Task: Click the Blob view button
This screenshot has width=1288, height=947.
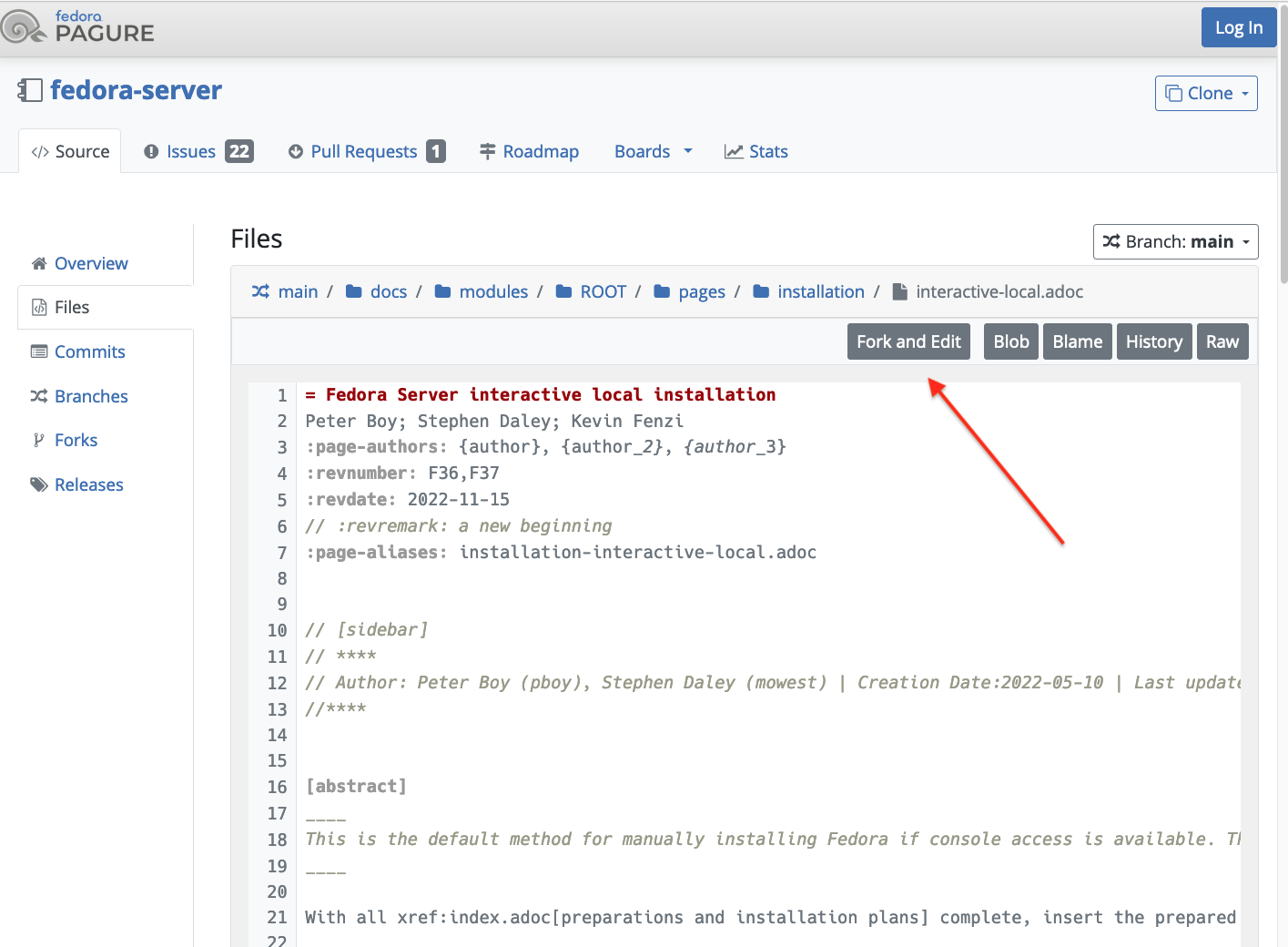Action: 1011,341
